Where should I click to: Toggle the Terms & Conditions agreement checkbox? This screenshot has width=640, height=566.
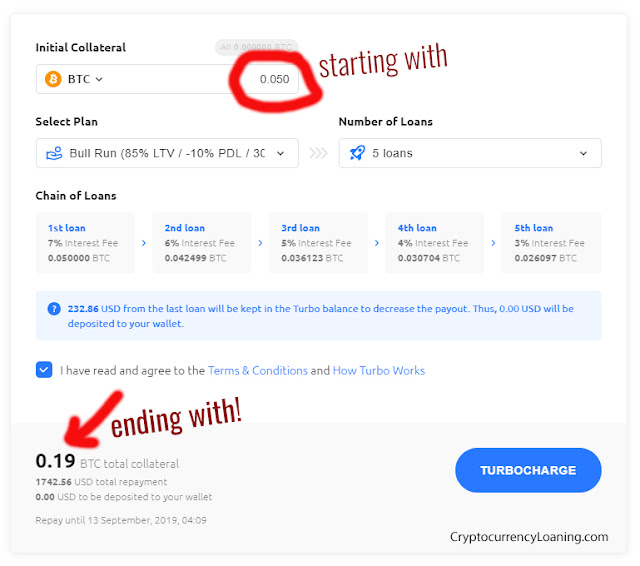(44, 370)
